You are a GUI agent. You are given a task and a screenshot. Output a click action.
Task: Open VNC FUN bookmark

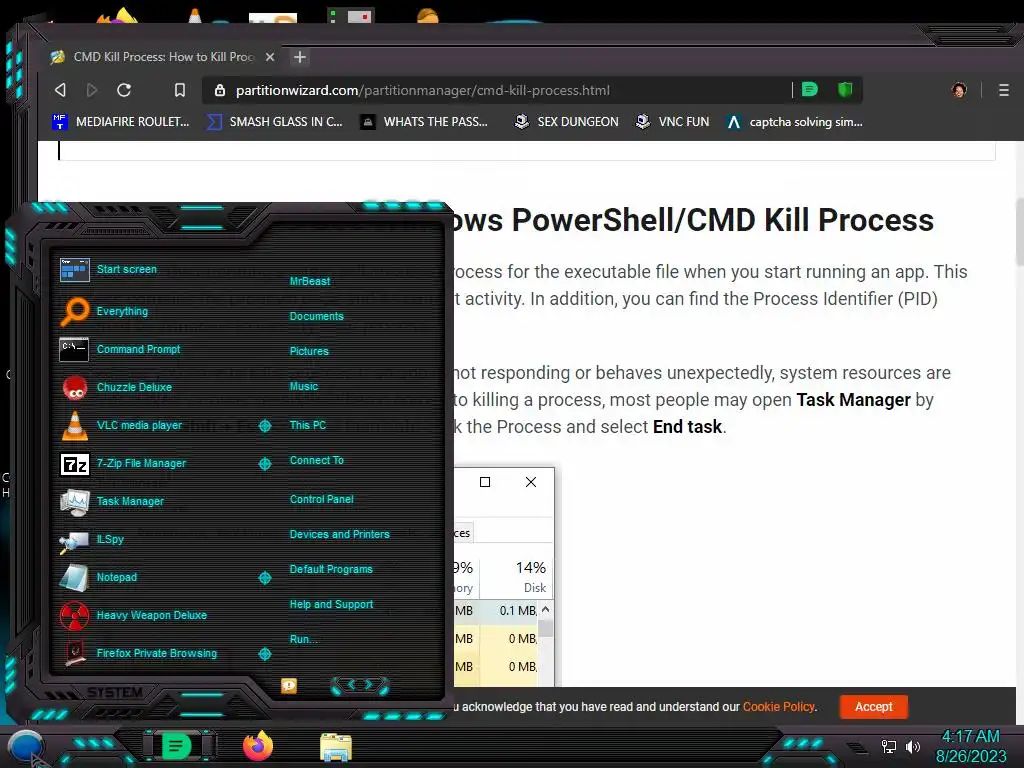coord(672,121)
